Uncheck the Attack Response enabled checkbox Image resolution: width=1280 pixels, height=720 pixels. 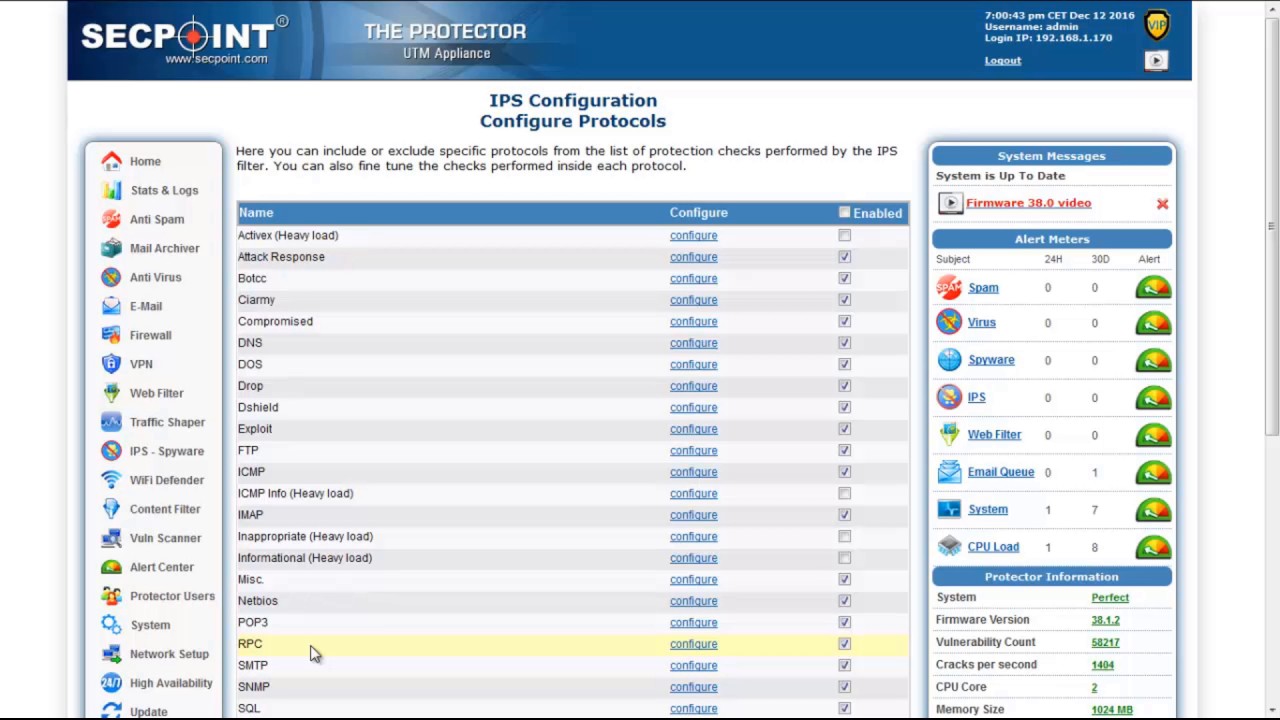click(x=844, y=257)
